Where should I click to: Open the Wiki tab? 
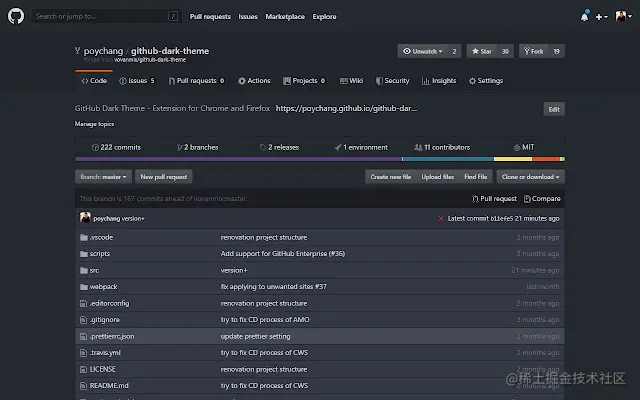pos(351,81)
